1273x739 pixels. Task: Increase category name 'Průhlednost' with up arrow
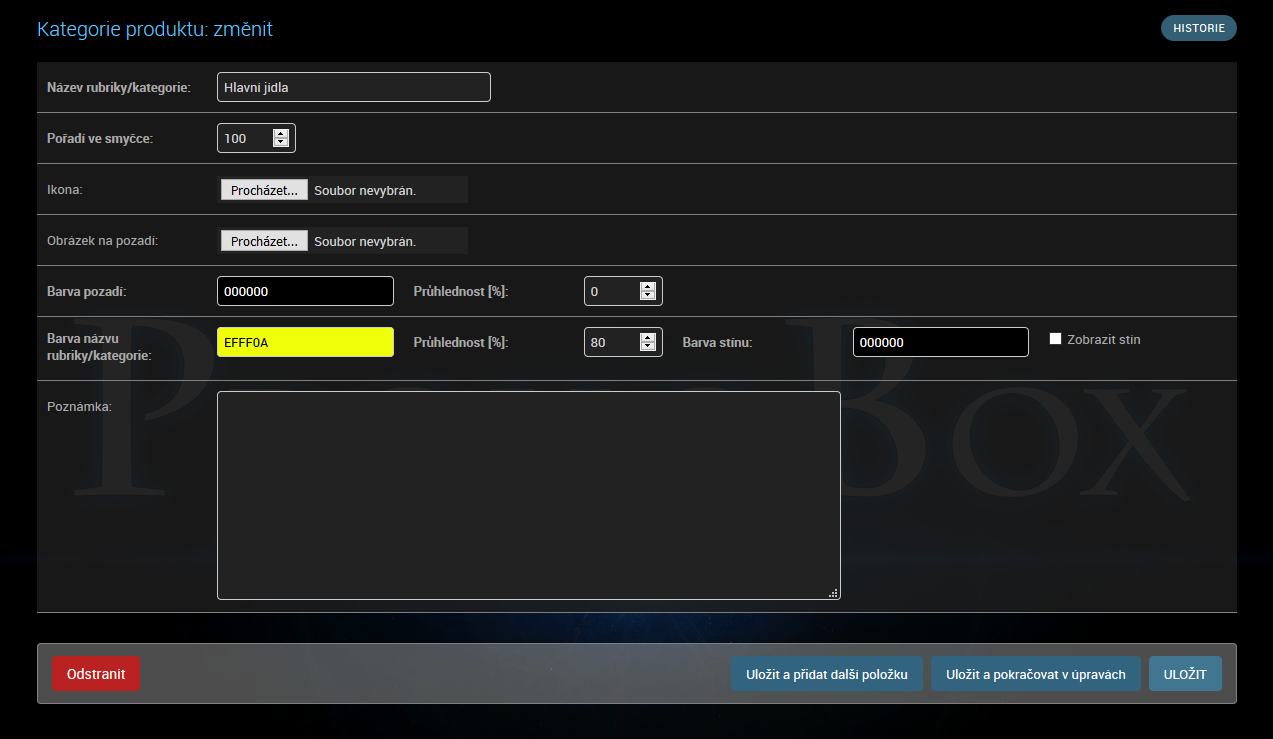[648, 337]
